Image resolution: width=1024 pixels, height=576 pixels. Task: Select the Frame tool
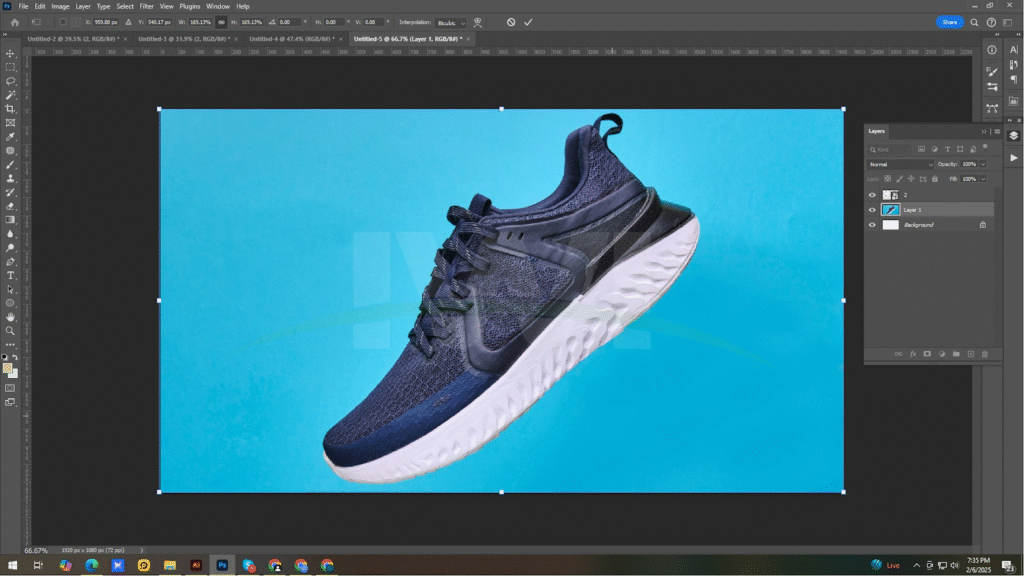[x=10, y=123]
